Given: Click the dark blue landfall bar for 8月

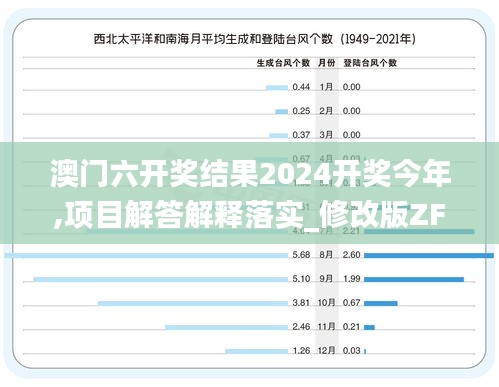Looking at the screenshot, I should [x=429, y=256].
